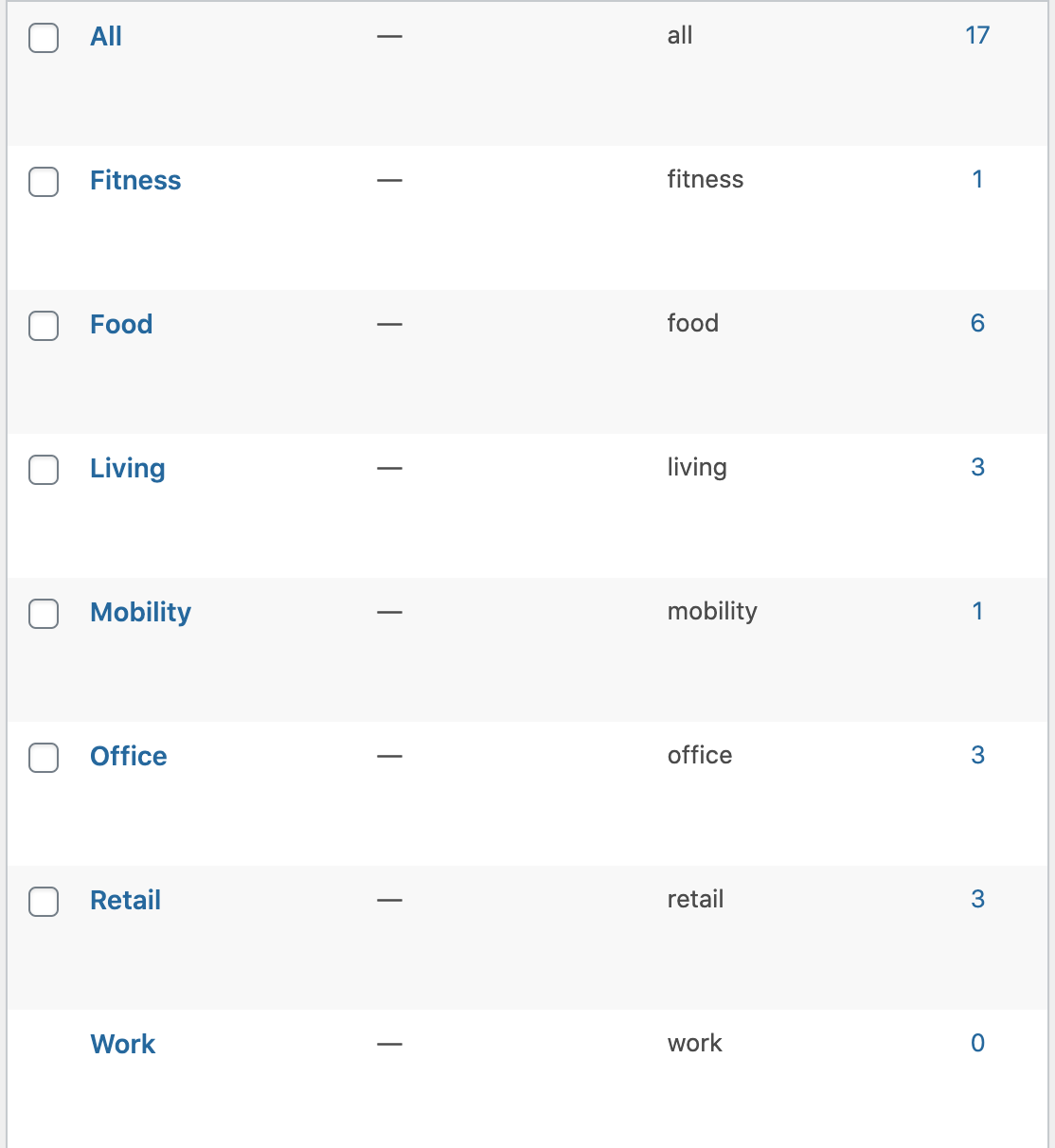Open the Food category link
This screenshot has height=1148, width=1055.
121,325
